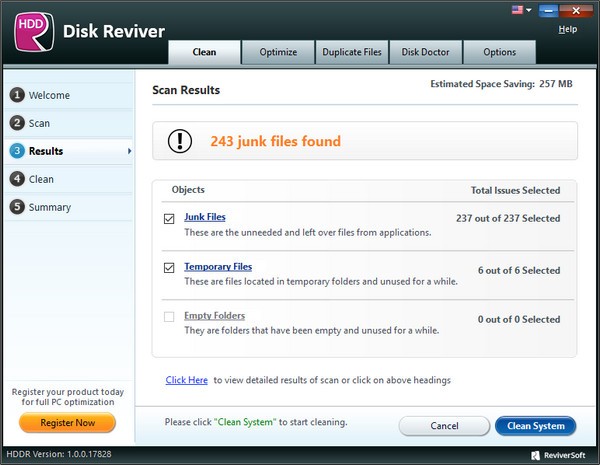Click the step 2 Scan number icon
600x465 pixels.
click(17, 124)
